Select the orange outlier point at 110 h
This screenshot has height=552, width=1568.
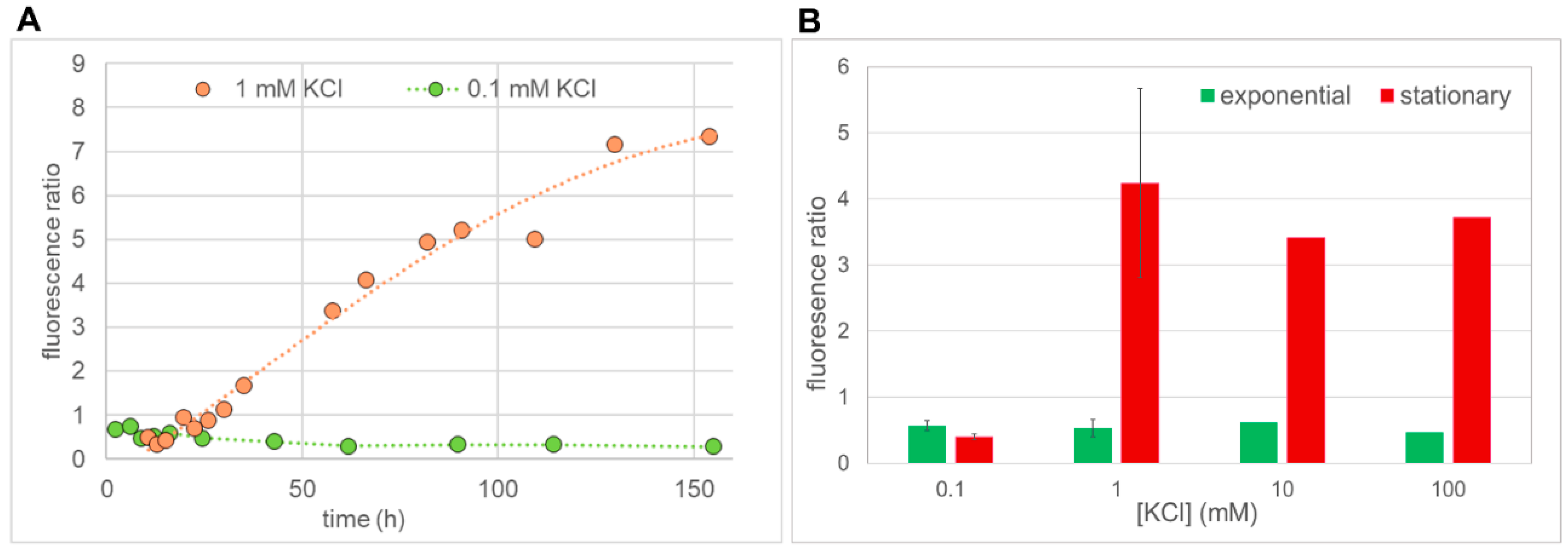[x=534, y=239]
